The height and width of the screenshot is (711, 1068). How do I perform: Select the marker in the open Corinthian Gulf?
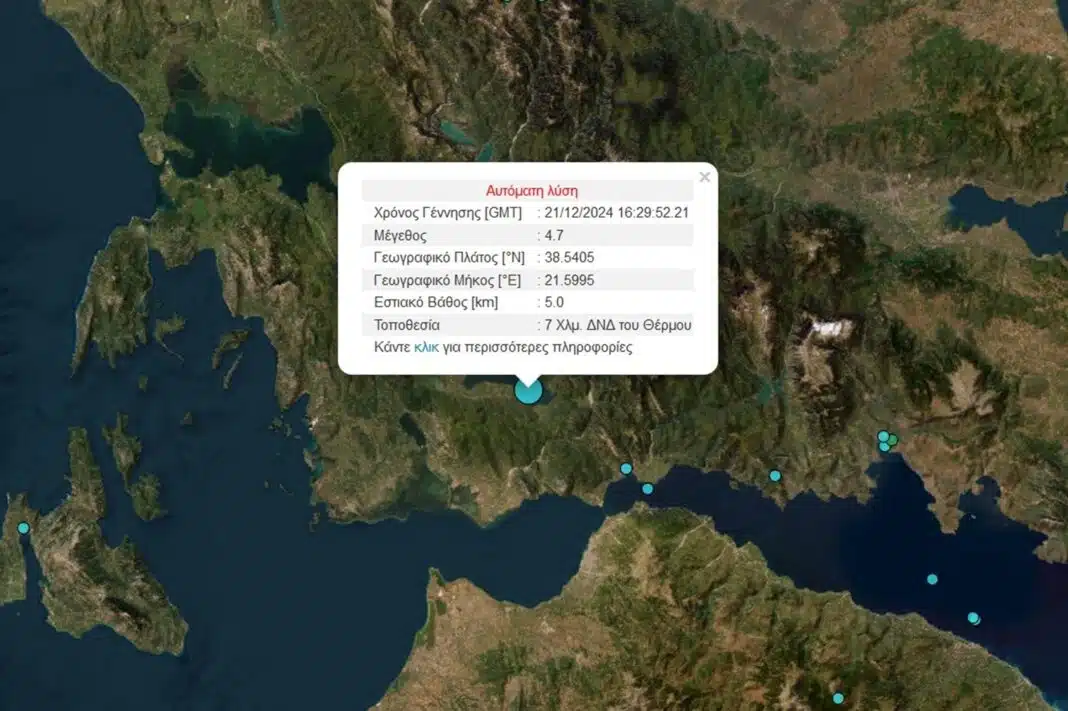[932, 579]
